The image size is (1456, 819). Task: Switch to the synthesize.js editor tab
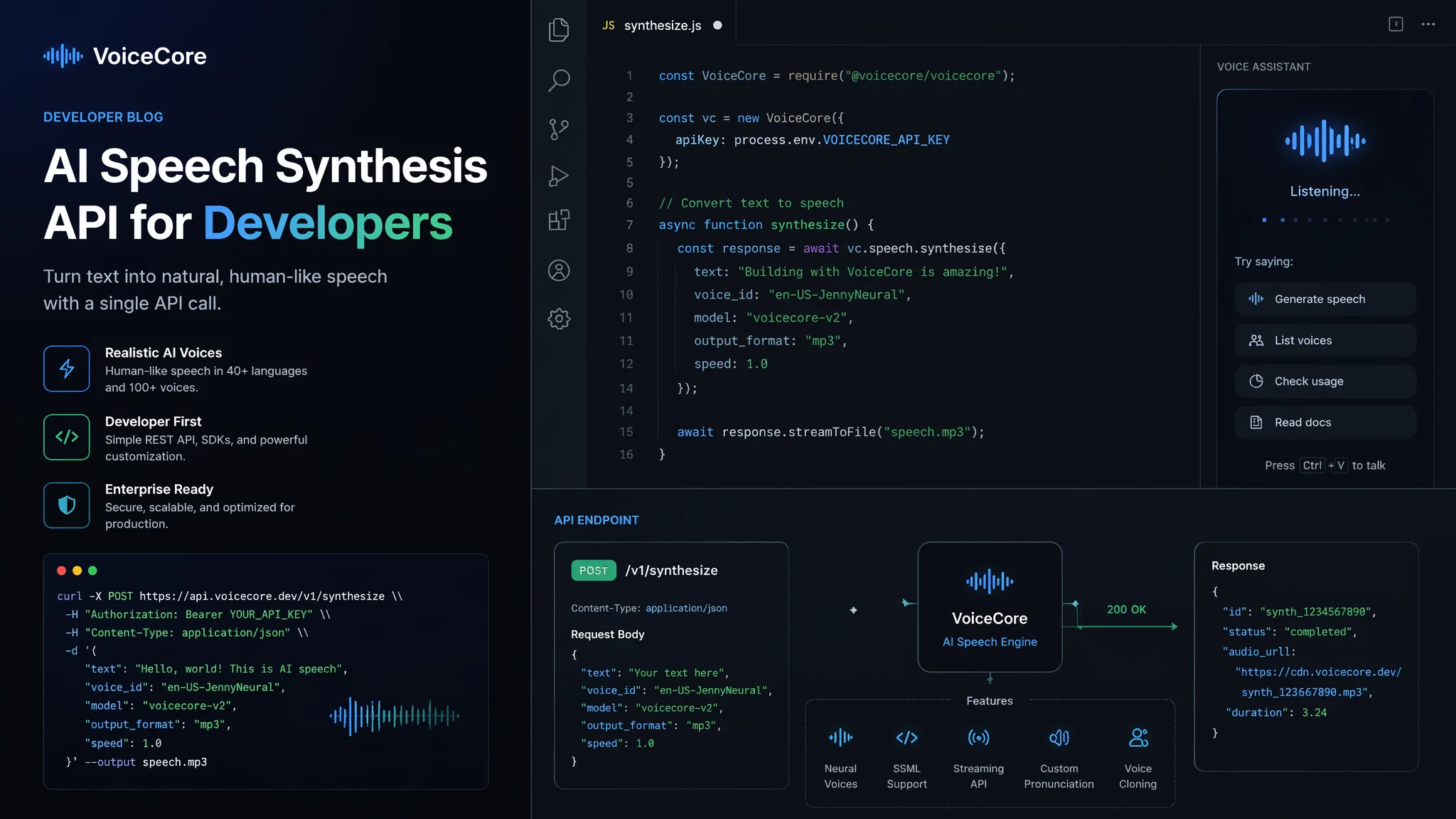[661, 26]
